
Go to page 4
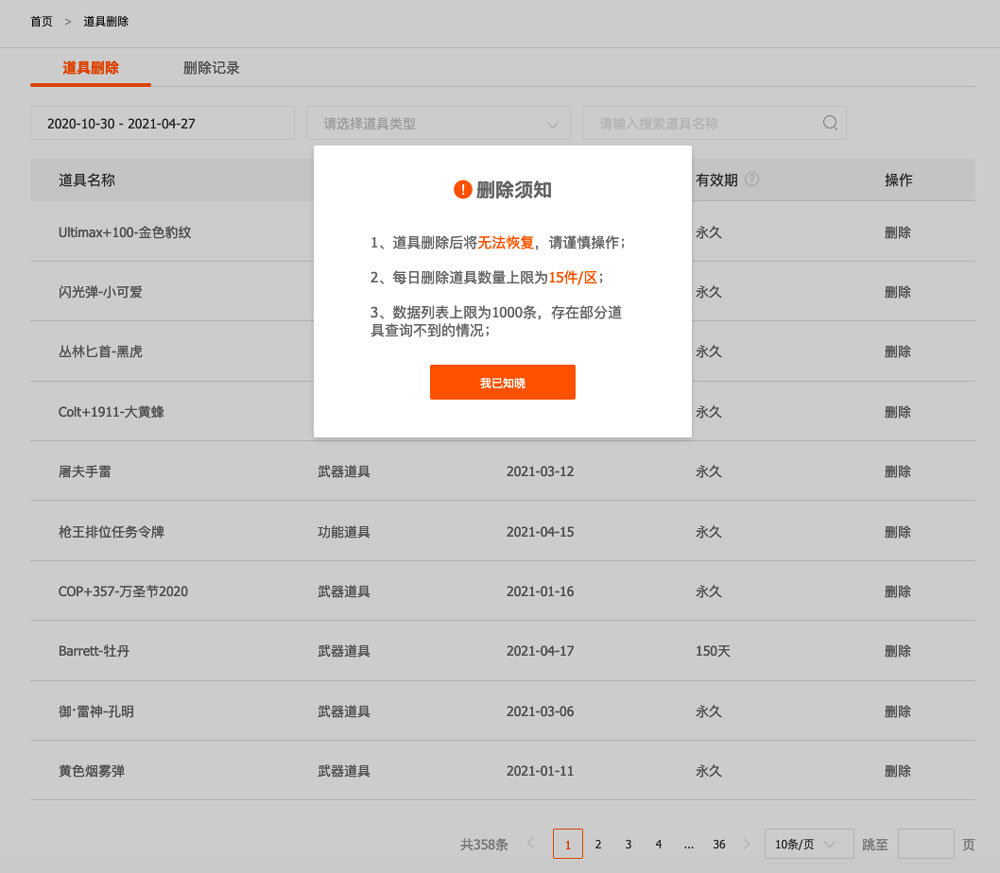[x=659, y=844]
